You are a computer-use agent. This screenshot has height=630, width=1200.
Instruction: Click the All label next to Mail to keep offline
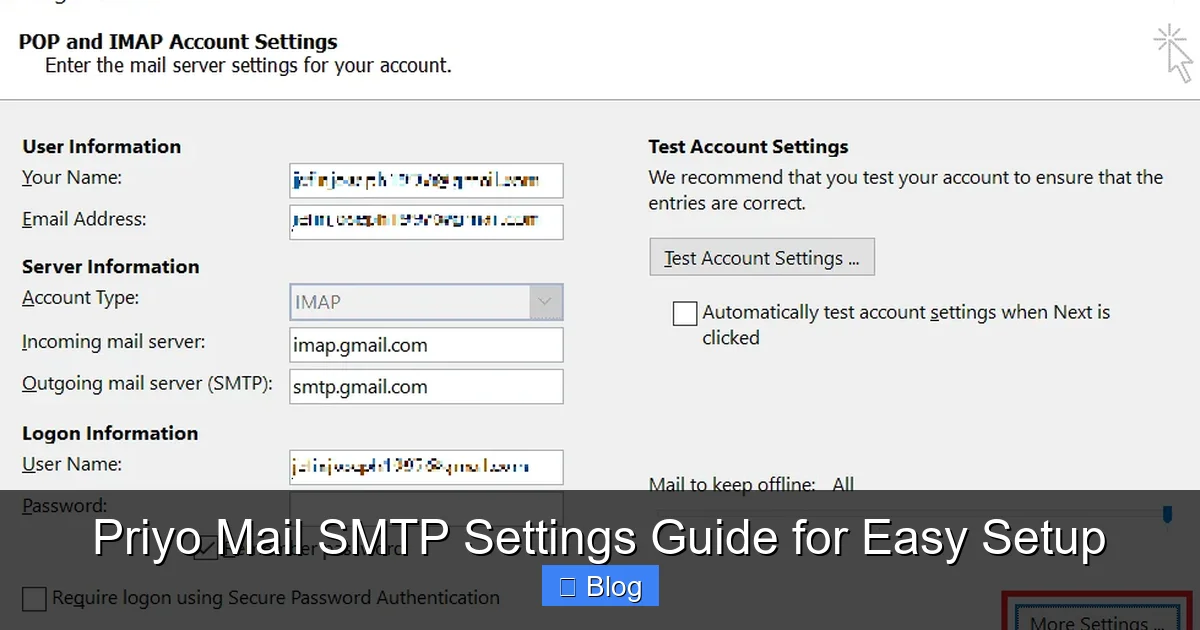click(x=842, y=484)
